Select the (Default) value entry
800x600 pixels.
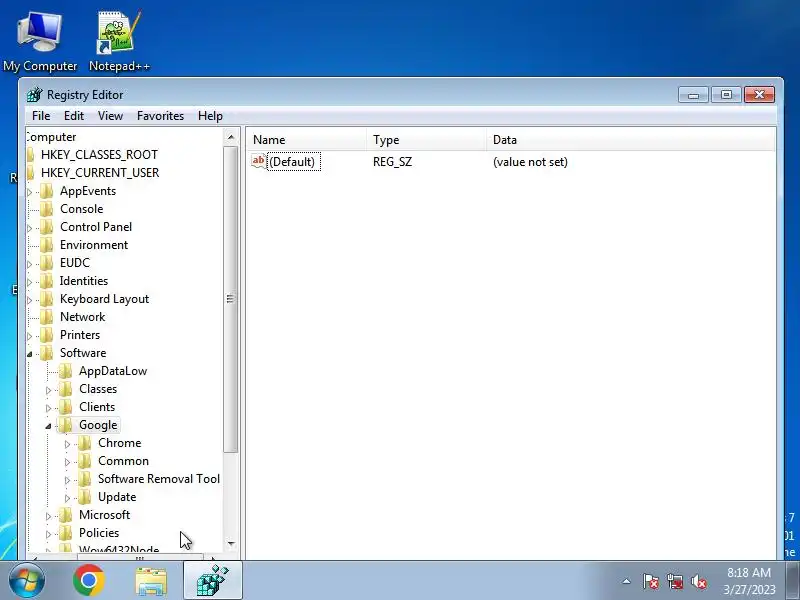point(294,162)
